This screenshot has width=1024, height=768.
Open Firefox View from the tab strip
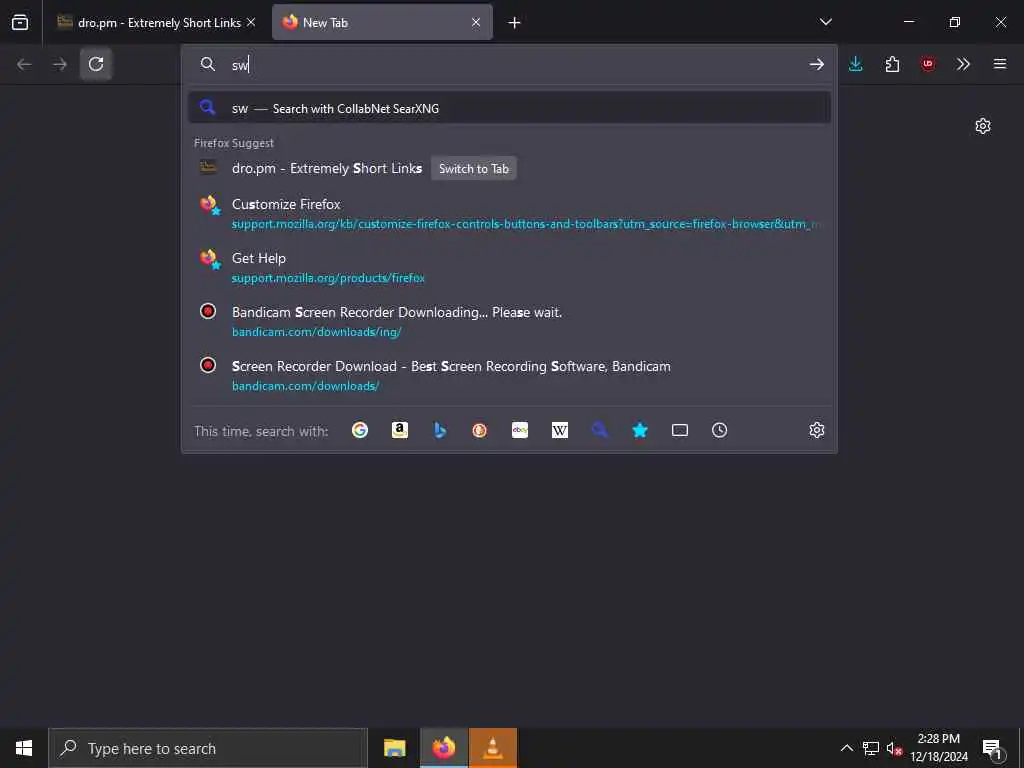(20, 22)
